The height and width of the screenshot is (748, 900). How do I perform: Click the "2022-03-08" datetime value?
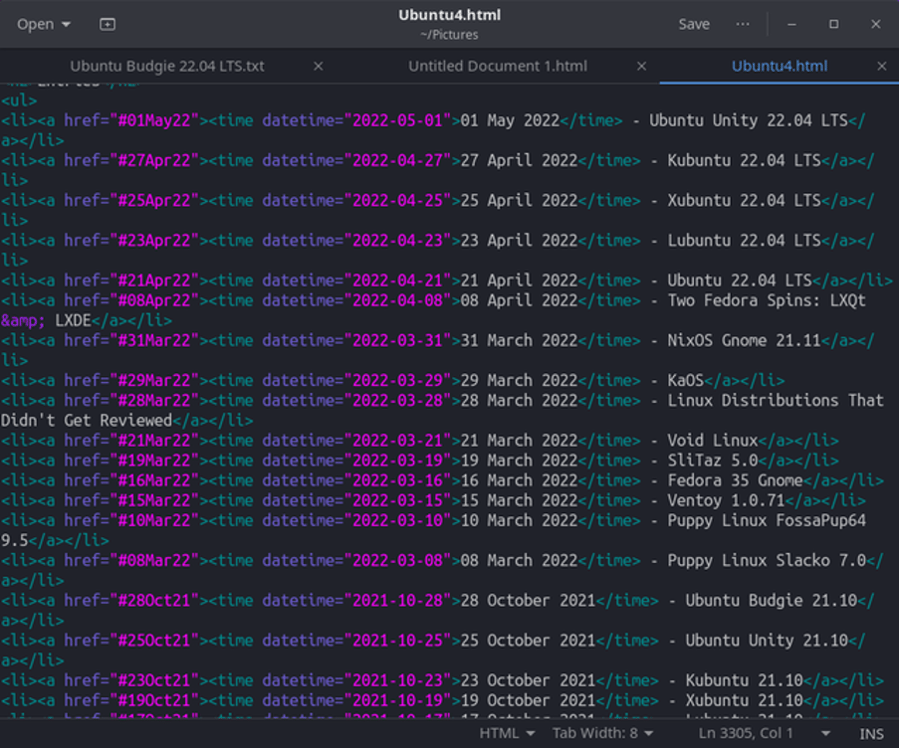coord(398,560)
